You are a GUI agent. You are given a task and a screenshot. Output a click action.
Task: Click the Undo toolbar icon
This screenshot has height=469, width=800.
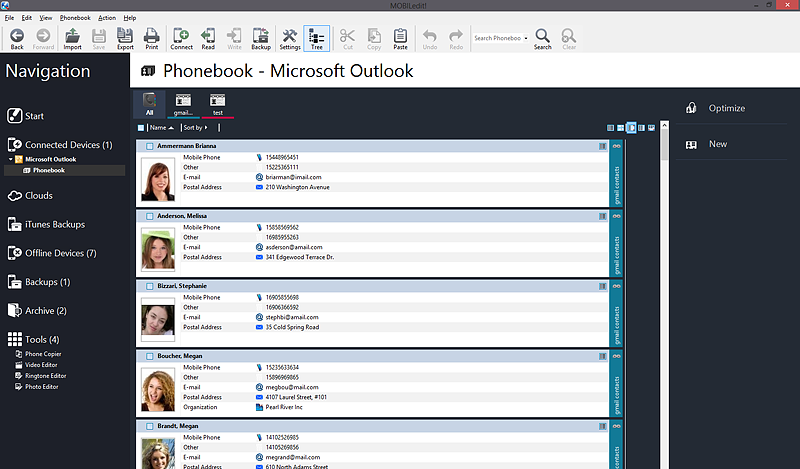coord(430,39)
